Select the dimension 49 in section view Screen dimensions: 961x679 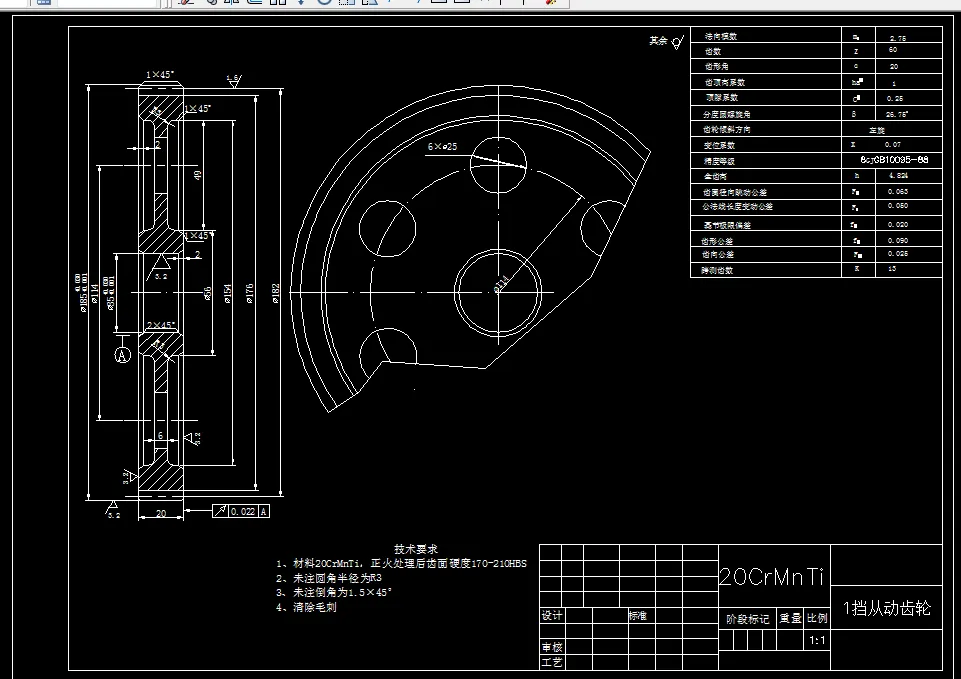(198, 175)
